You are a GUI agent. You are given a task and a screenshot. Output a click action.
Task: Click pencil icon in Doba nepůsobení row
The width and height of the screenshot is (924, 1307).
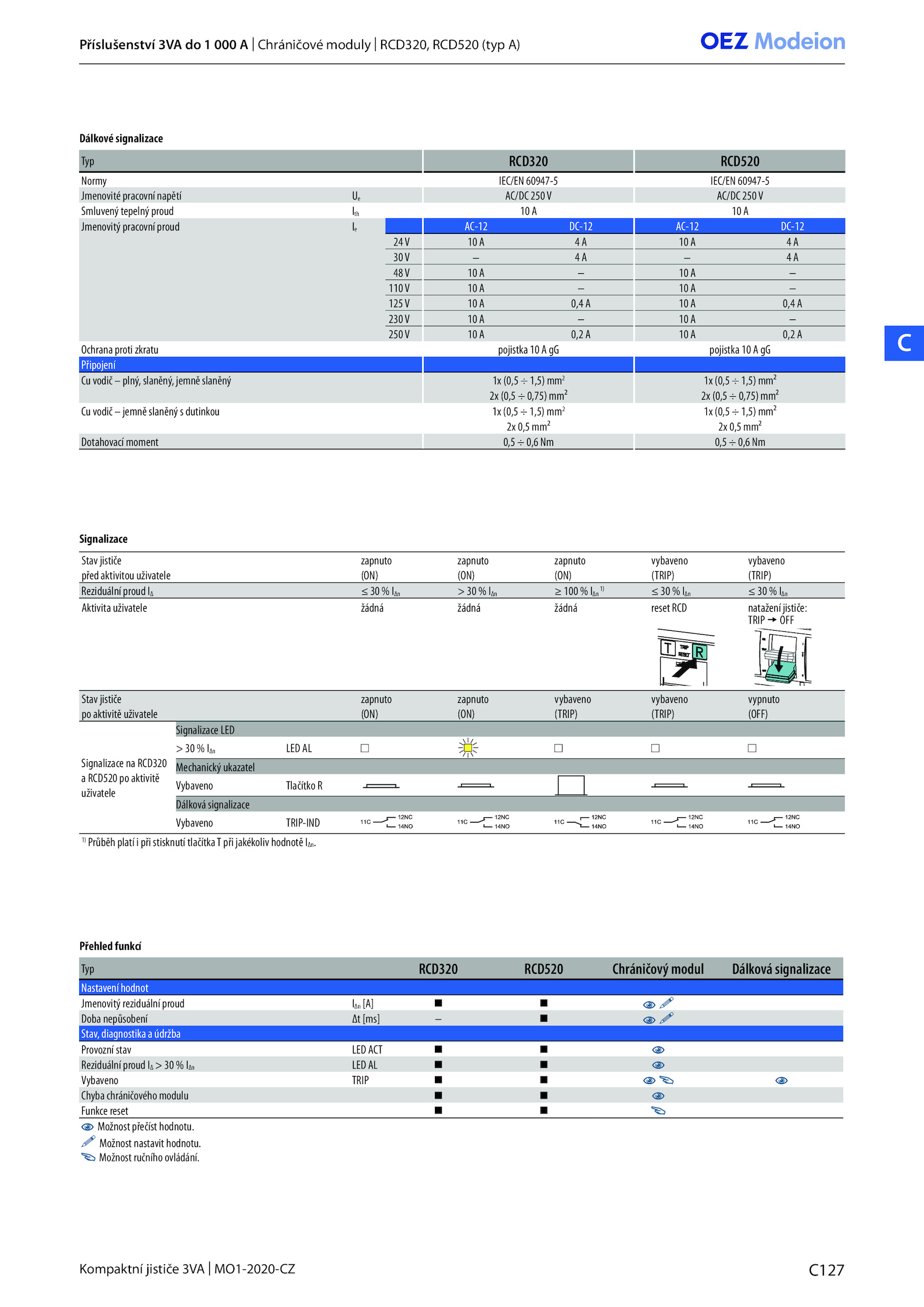(x=666, y=1018)
